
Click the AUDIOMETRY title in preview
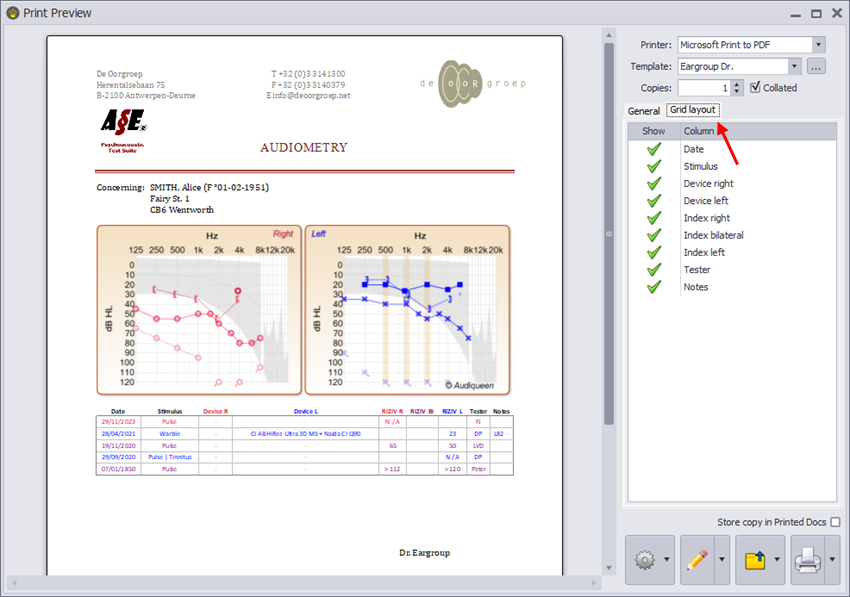click(304, 147)
